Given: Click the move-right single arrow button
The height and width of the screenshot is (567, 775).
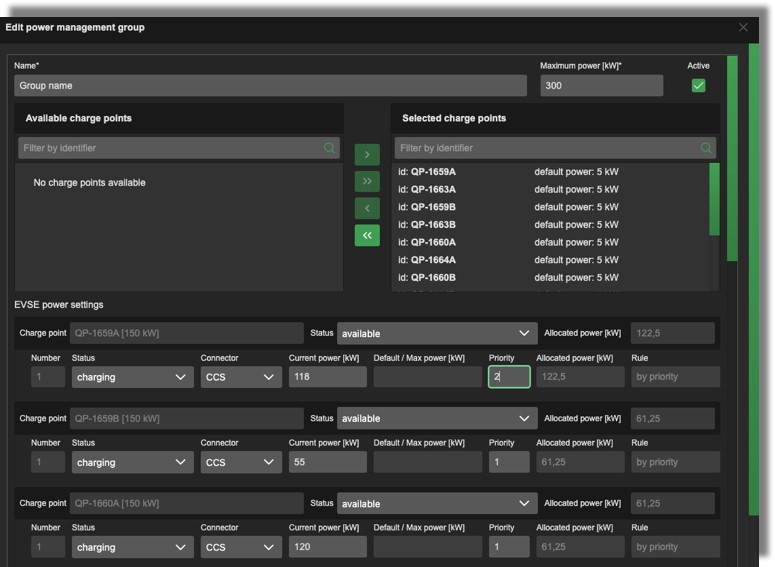Looking at the screenshot, I should pyautogui.click(x=367, y=155).
